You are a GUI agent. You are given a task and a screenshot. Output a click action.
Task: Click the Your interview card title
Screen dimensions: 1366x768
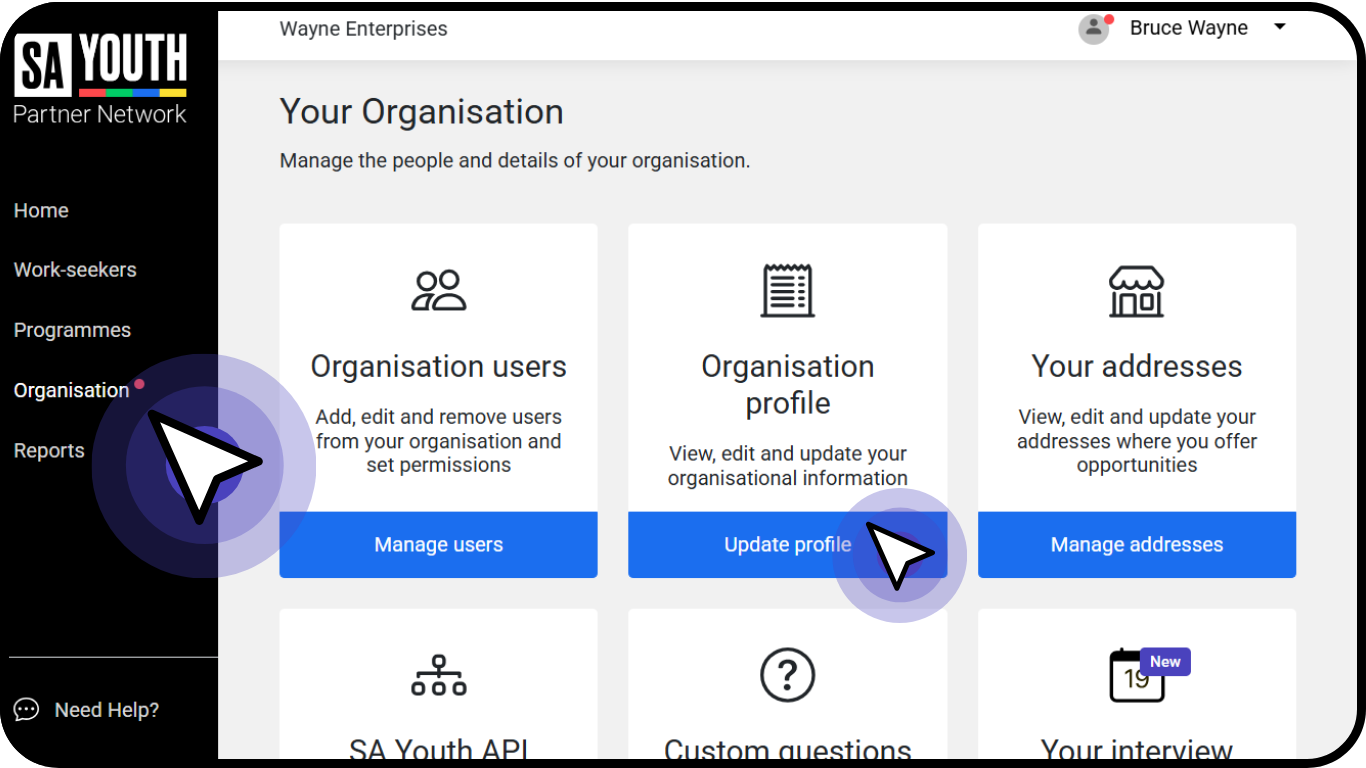pyautogui.click(x=1137, y=749)
